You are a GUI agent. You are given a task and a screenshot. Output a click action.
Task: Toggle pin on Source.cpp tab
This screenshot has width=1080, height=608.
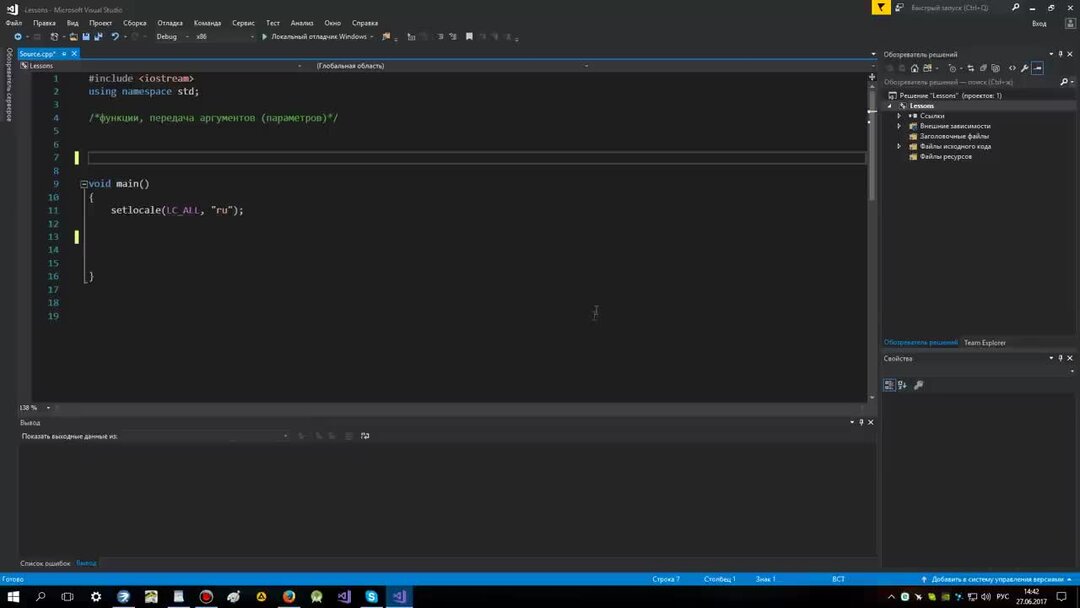[64, 54]
